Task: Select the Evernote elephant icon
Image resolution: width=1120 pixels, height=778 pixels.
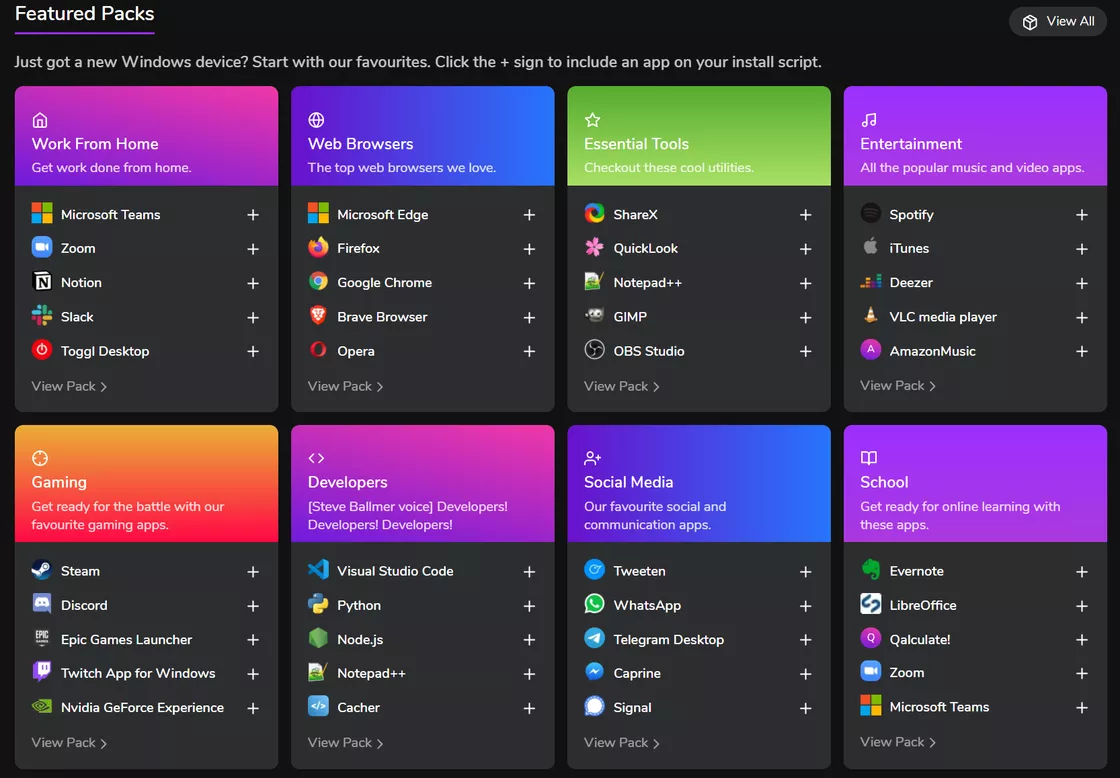Action: tap(870, 571)
